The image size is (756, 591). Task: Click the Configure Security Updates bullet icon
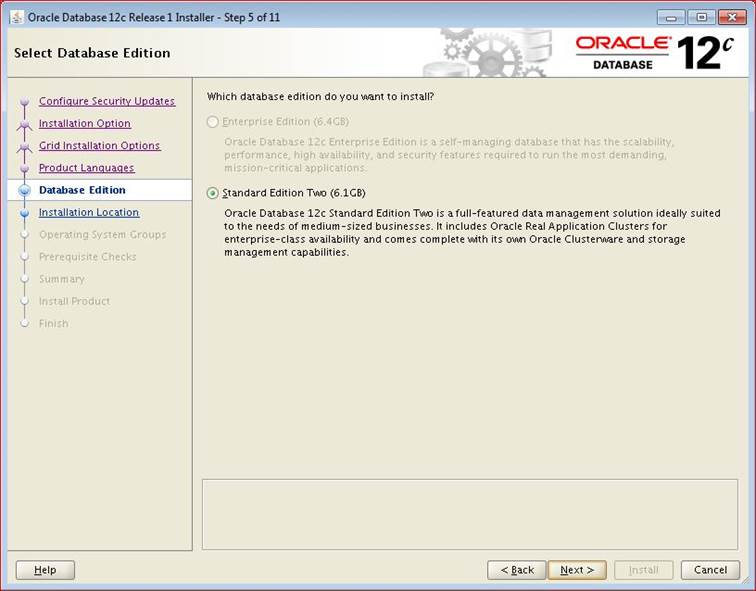pos(24,102)
